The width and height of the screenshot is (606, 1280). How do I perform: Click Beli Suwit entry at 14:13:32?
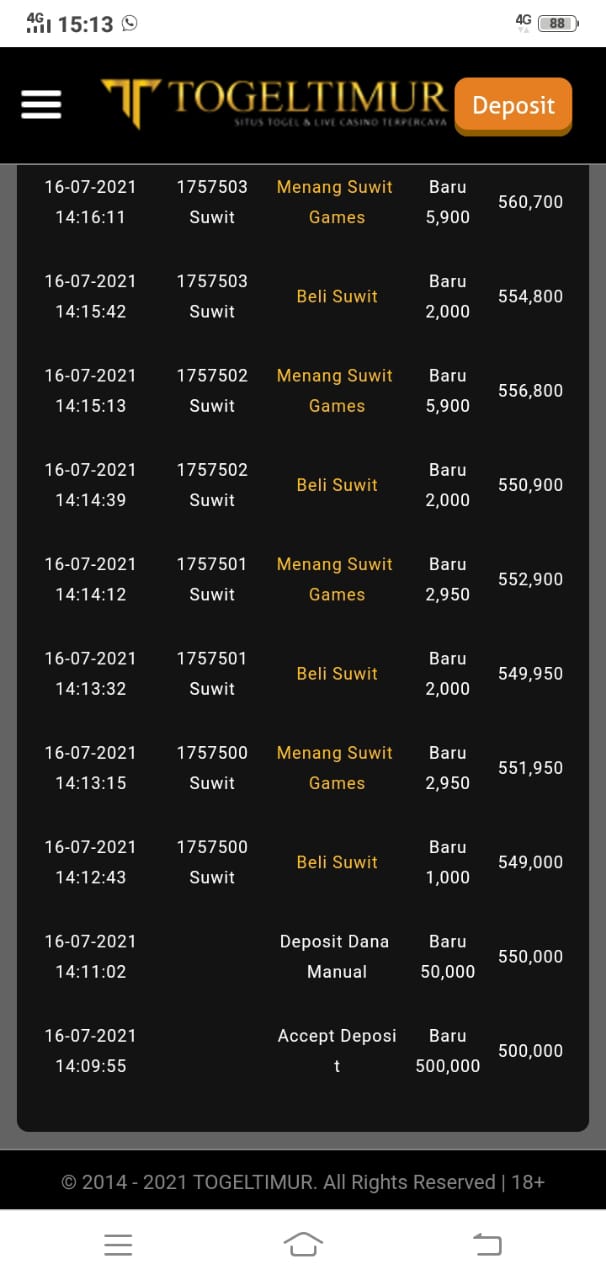(337, 674)
